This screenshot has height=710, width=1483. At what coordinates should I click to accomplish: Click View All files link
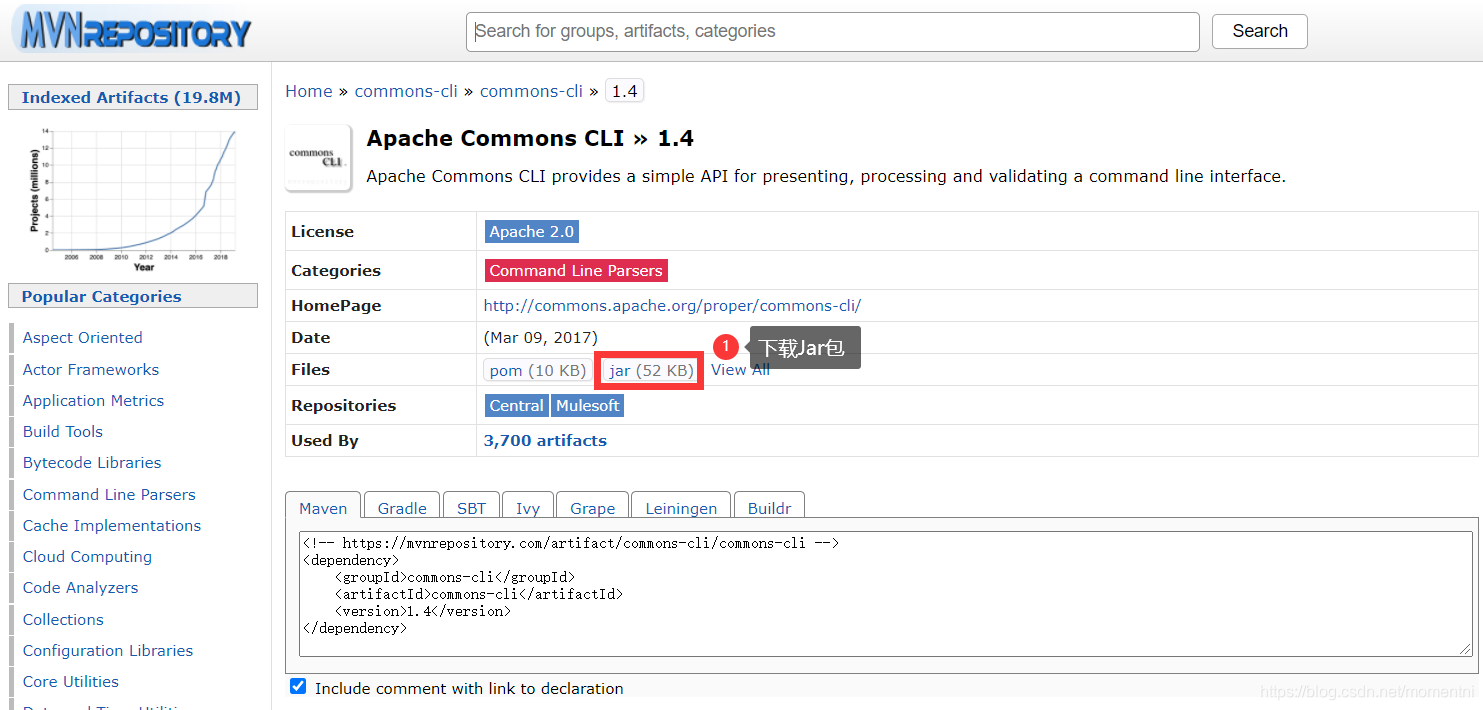pos(740,369)
